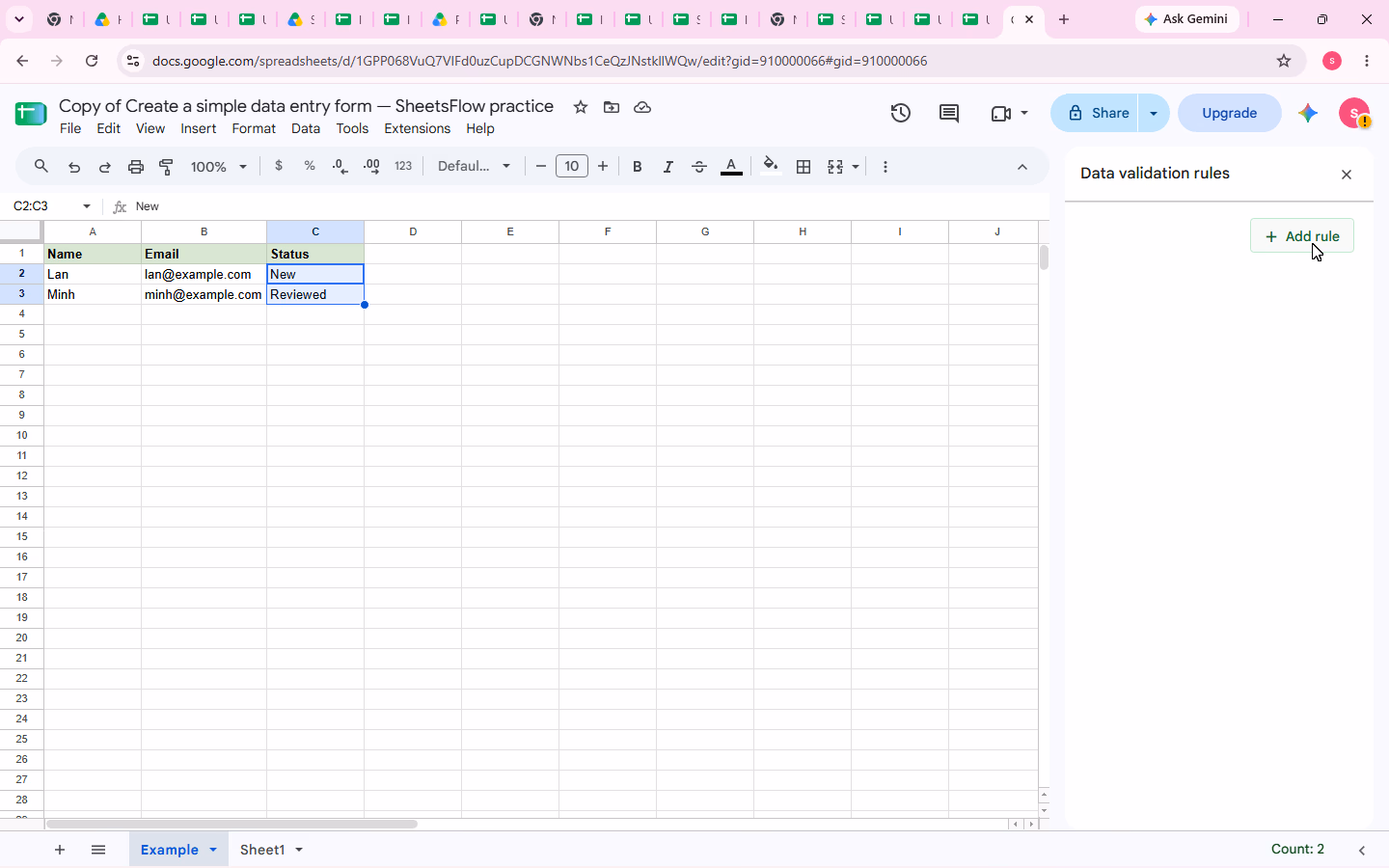1389x868 pixels.
Task: Open the fill color picker
Action: point(771,166)
